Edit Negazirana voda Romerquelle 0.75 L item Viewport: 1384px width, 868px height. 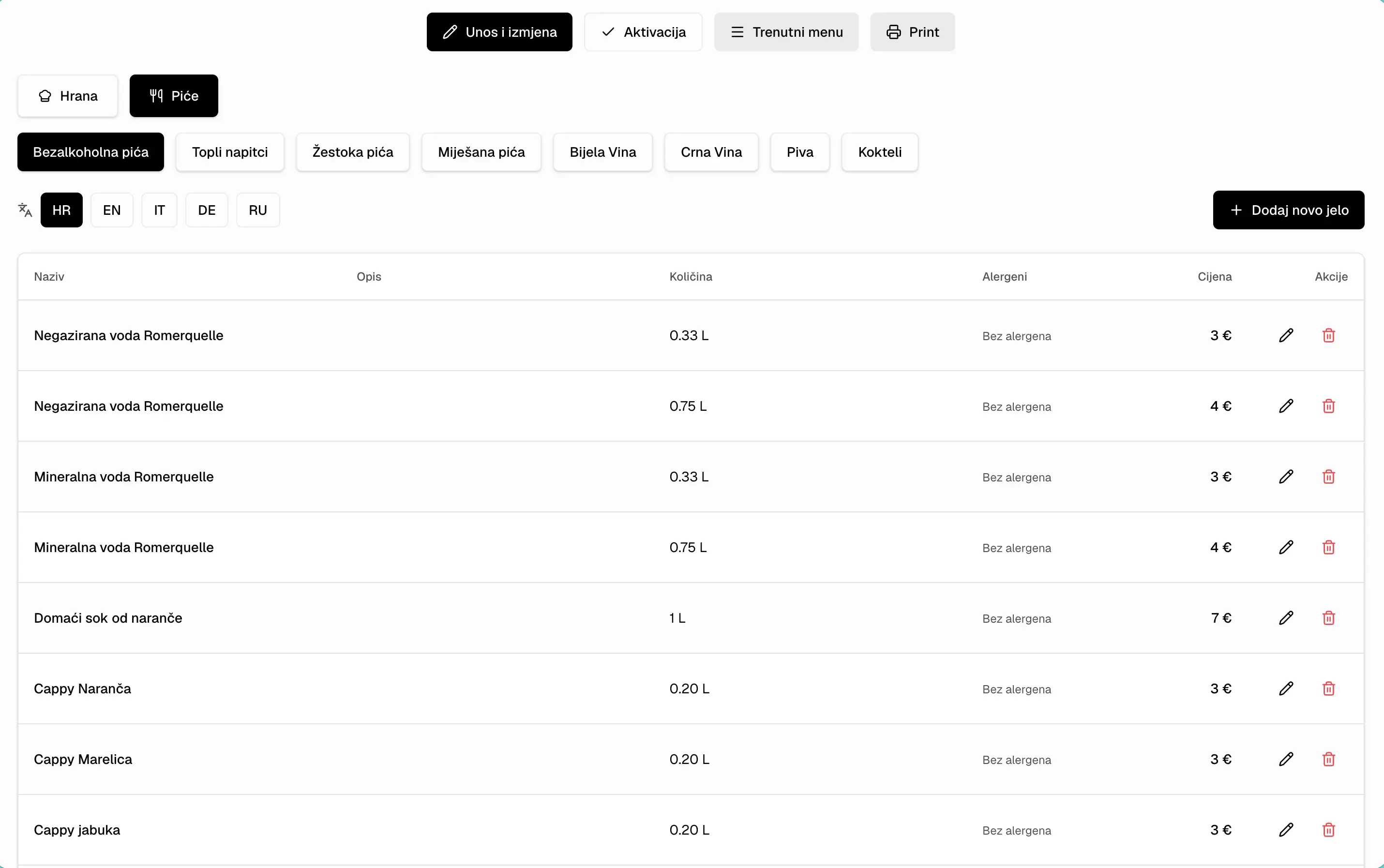(x=1286, y=406)
